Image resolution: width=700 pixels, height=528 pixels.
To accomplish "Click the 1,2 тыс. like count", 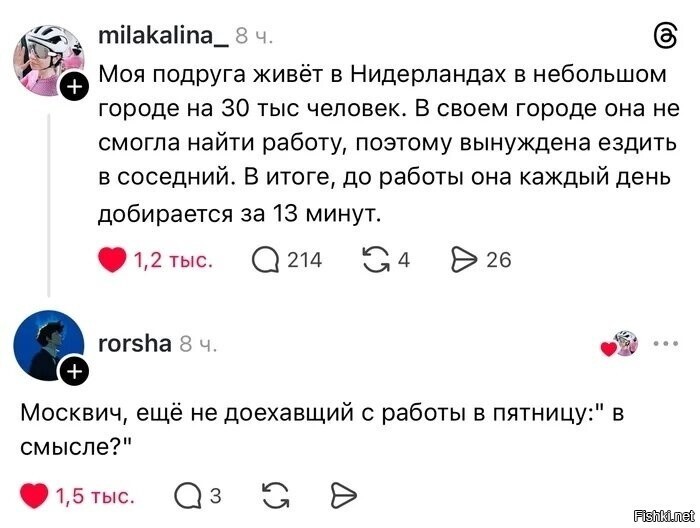I will (172, 260).
